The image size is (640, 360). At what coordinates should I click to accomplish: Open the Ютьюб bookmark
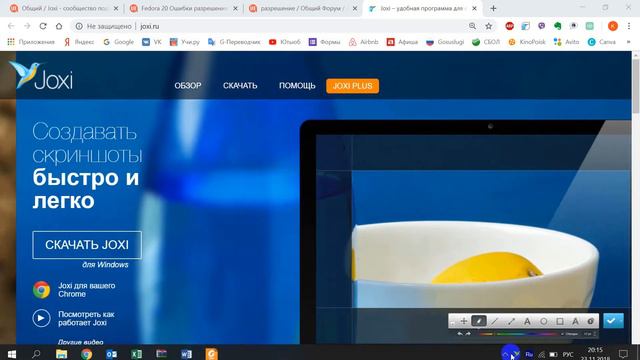click(284, 42)
